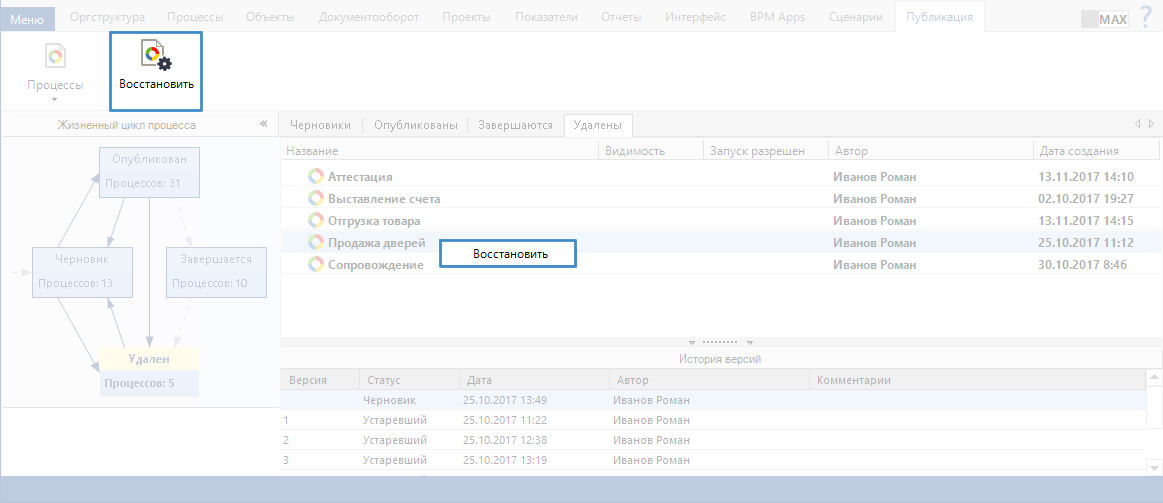Click the Восстановить ribbon icon
Screen dimensions: 1163x503
coord(156,58)
